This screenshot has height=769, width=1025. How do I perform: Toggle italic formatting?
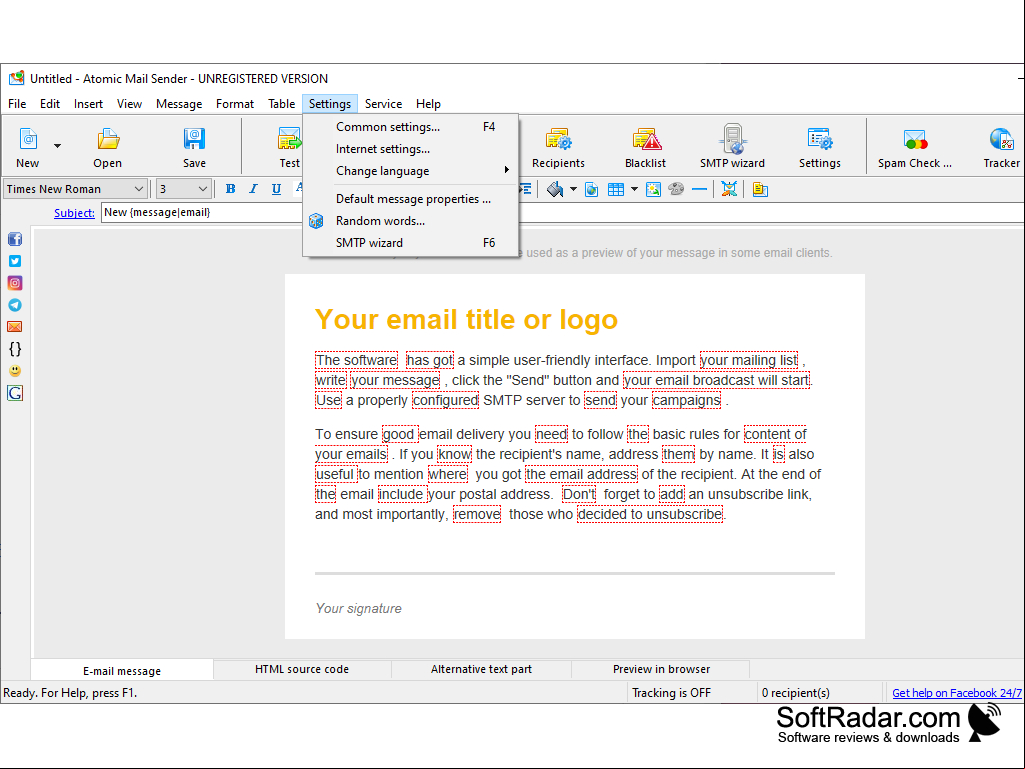(x=253, y=189)
